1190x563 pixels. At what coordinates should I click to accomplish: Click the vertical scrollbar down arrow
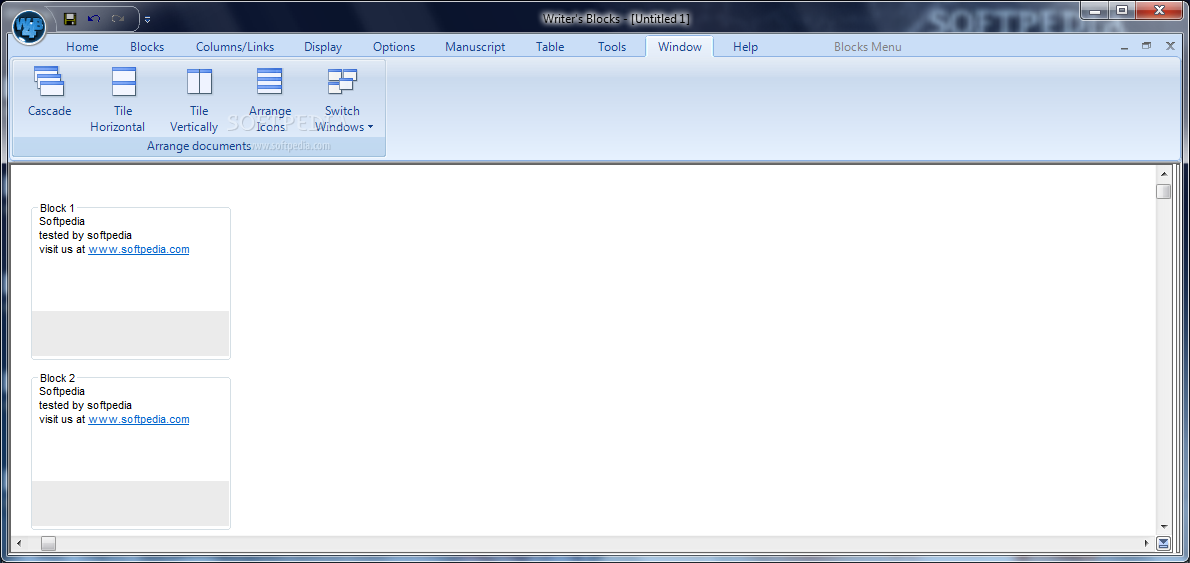tap(1163, 527)
